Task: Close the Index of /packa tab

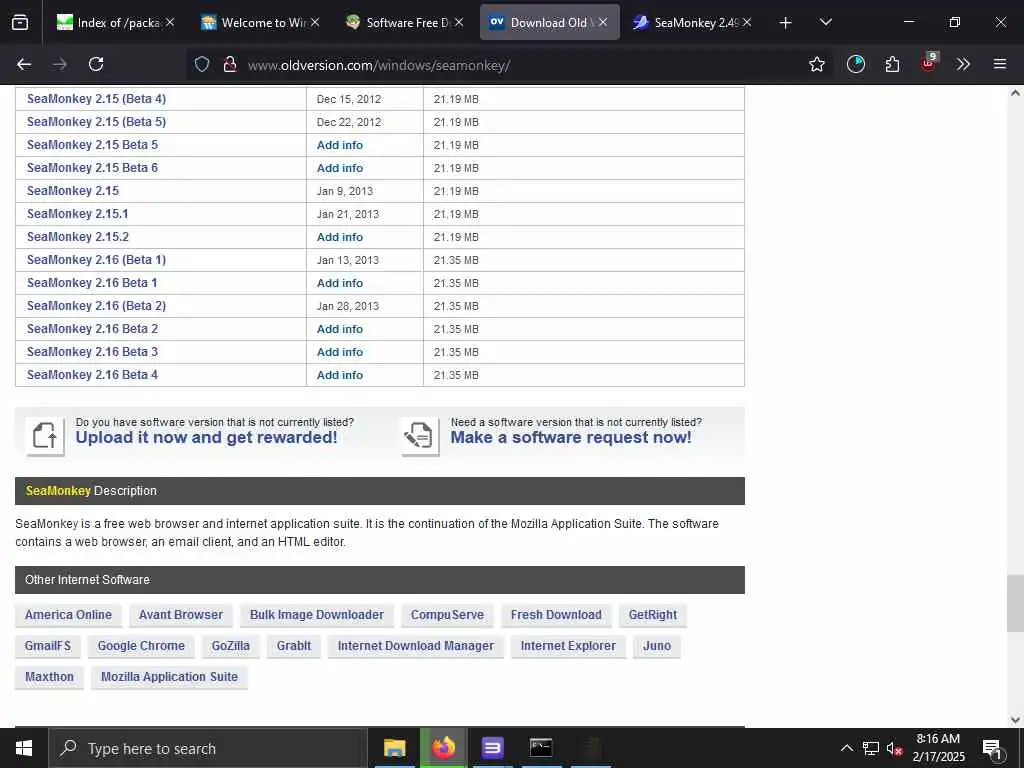Action: [170, 22]
